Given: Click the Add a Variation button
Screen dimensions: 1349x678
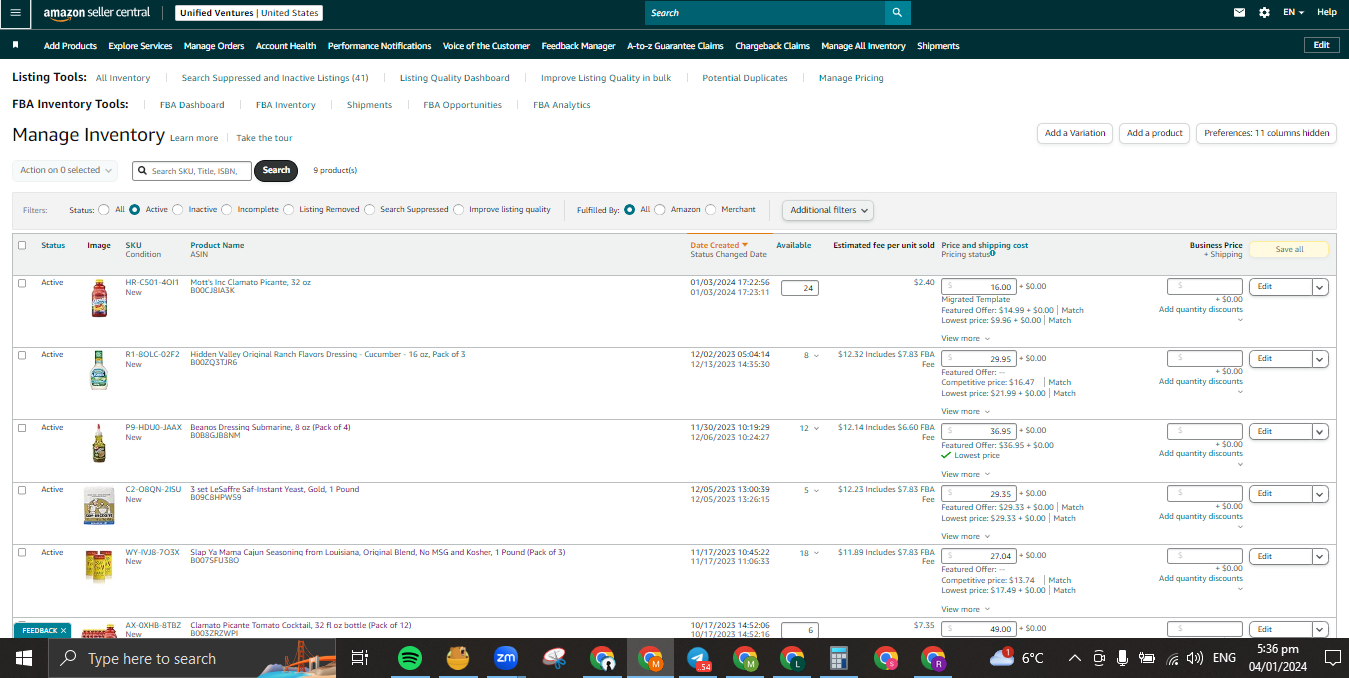Looking at the screenshot, I should pyautogui.click(x=1075, y=133).
